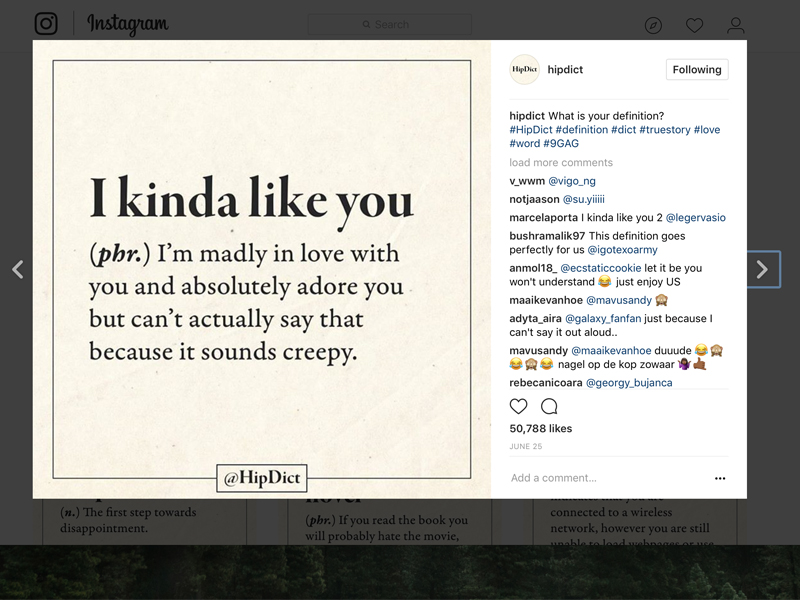Viewport: 800px width, 600px height.
Task: Open commenter maaikevanhoe's profile
Action: [x=546, y=300]
